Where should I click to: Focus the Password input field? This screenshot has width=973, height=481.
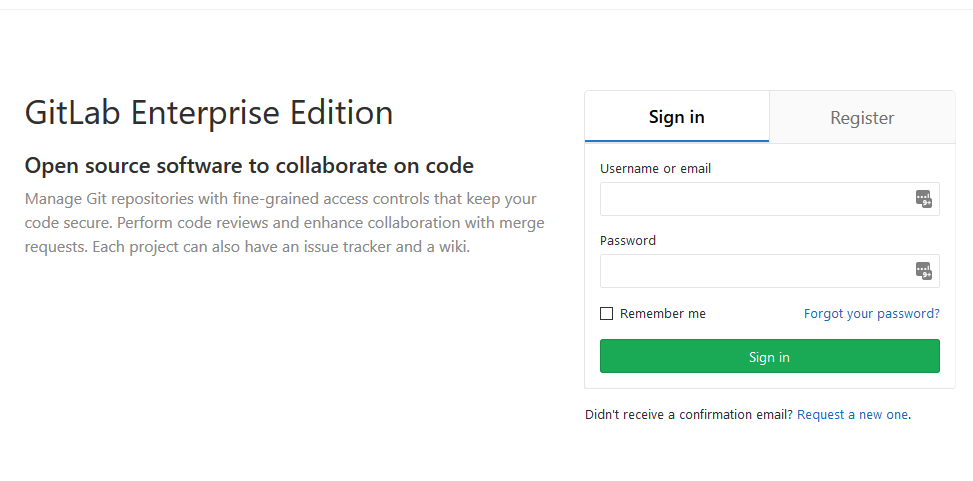tap(769, 271)
